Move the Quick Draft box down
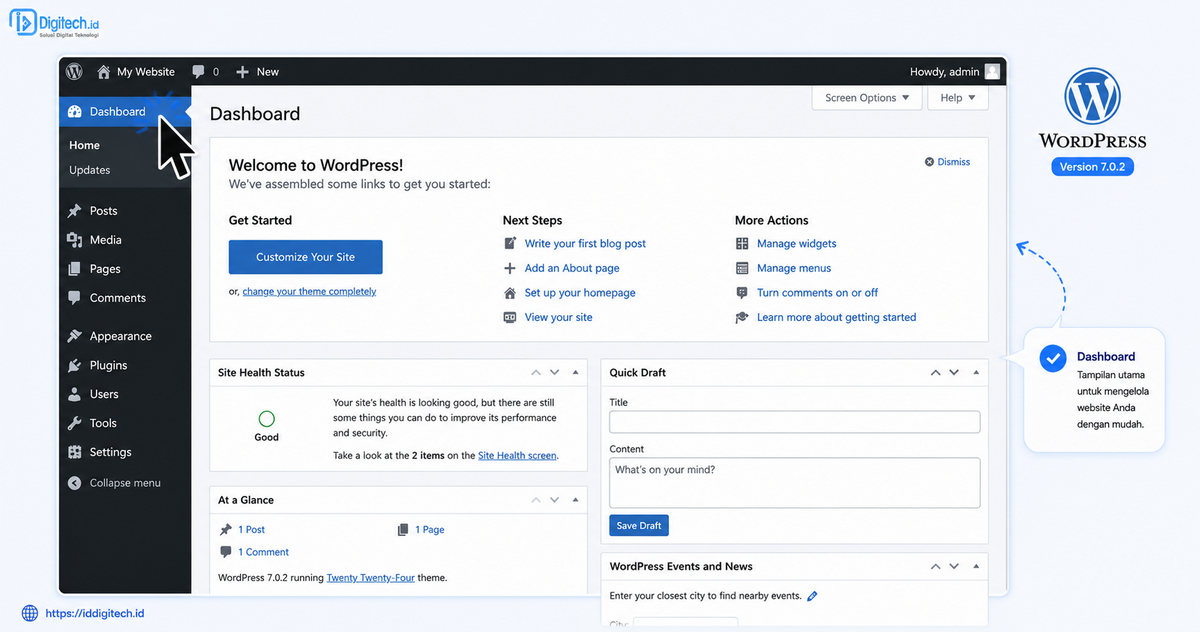This screenshot has height=632, width=1200. [954, 372]
